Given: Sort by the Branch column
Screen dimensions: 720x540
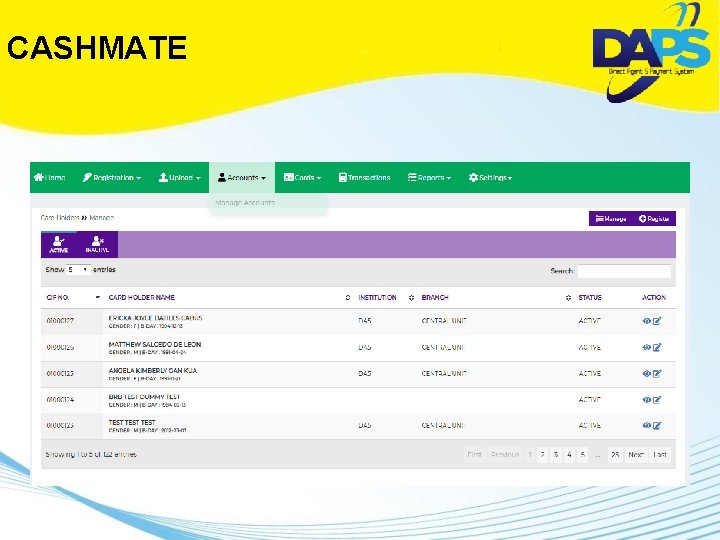Looking at the screenshot, I should click(x=496, y=298).
